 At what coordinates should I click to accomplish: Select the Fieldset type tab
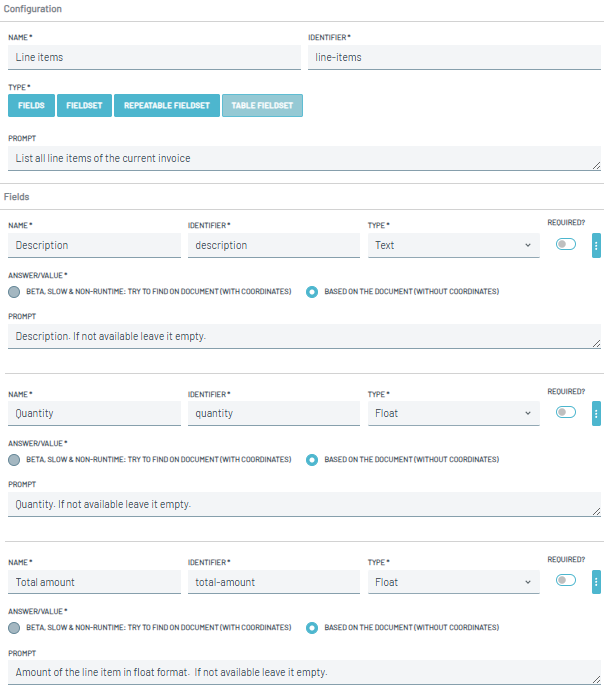click(85, 106)
